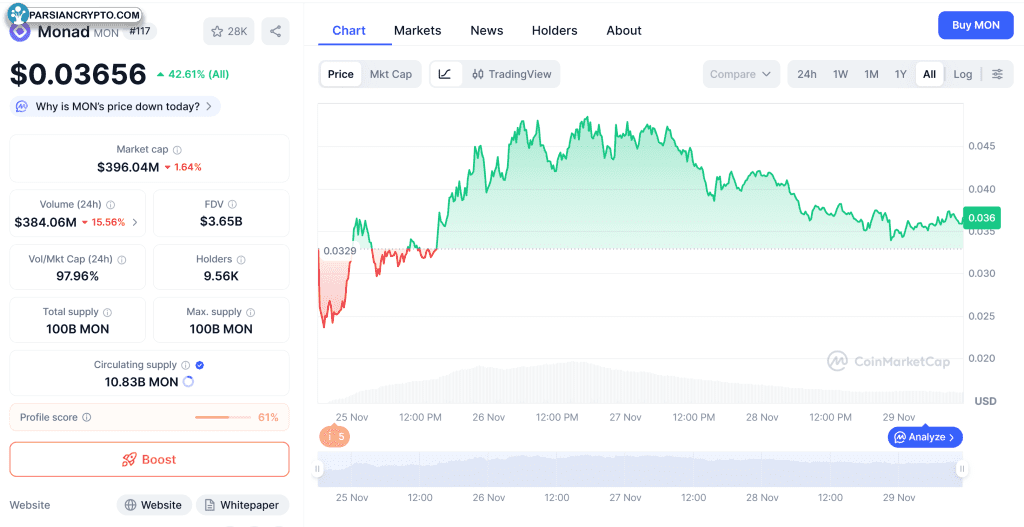This screenshot has width=1024, height=527.
Task: Switch to the Markets tab
Action: click(417, 30)
